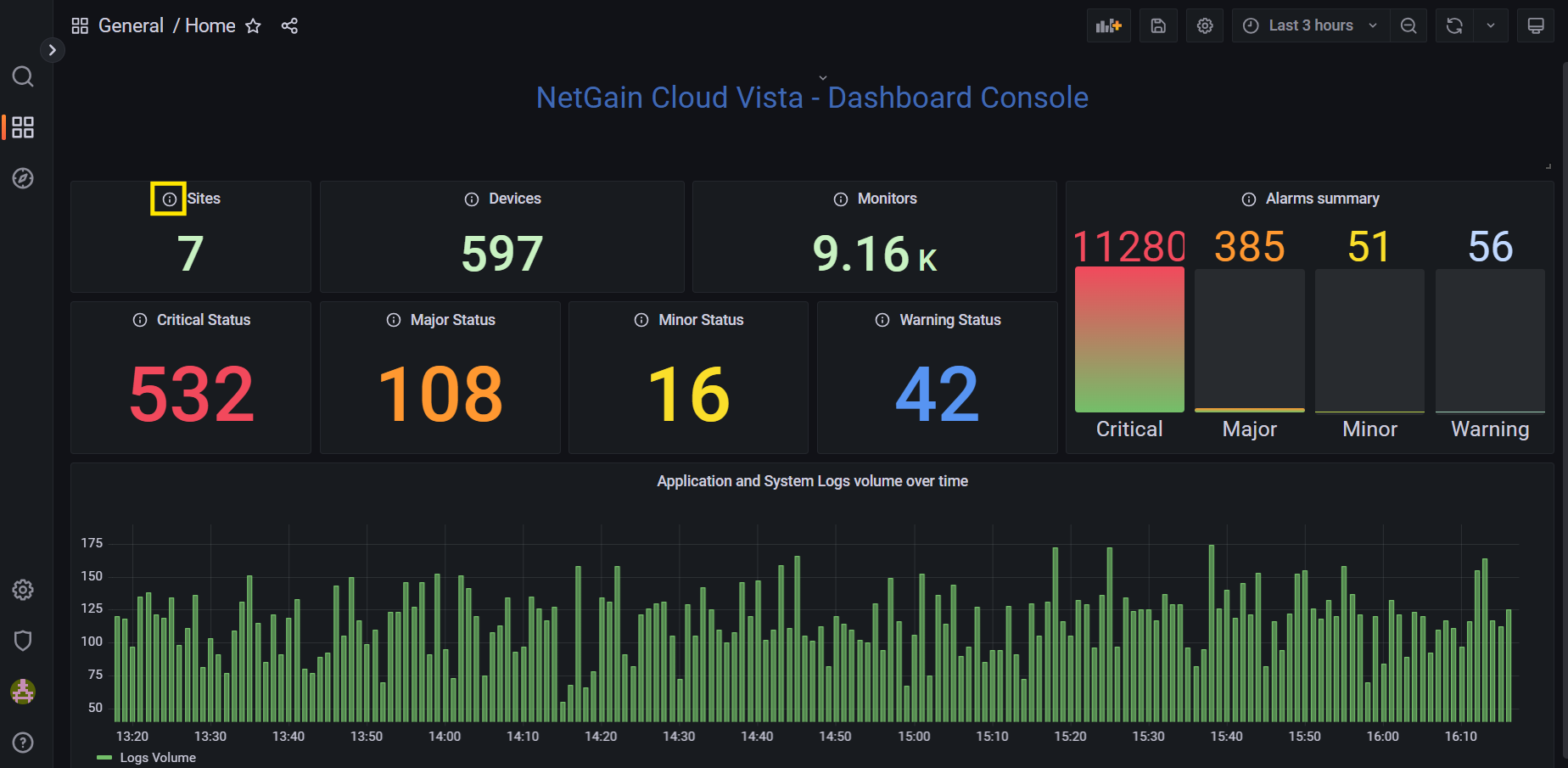The height and width of the screenshot is (768, 1568).
Task: Show info for the Sites panel
Action: [169, 199]
